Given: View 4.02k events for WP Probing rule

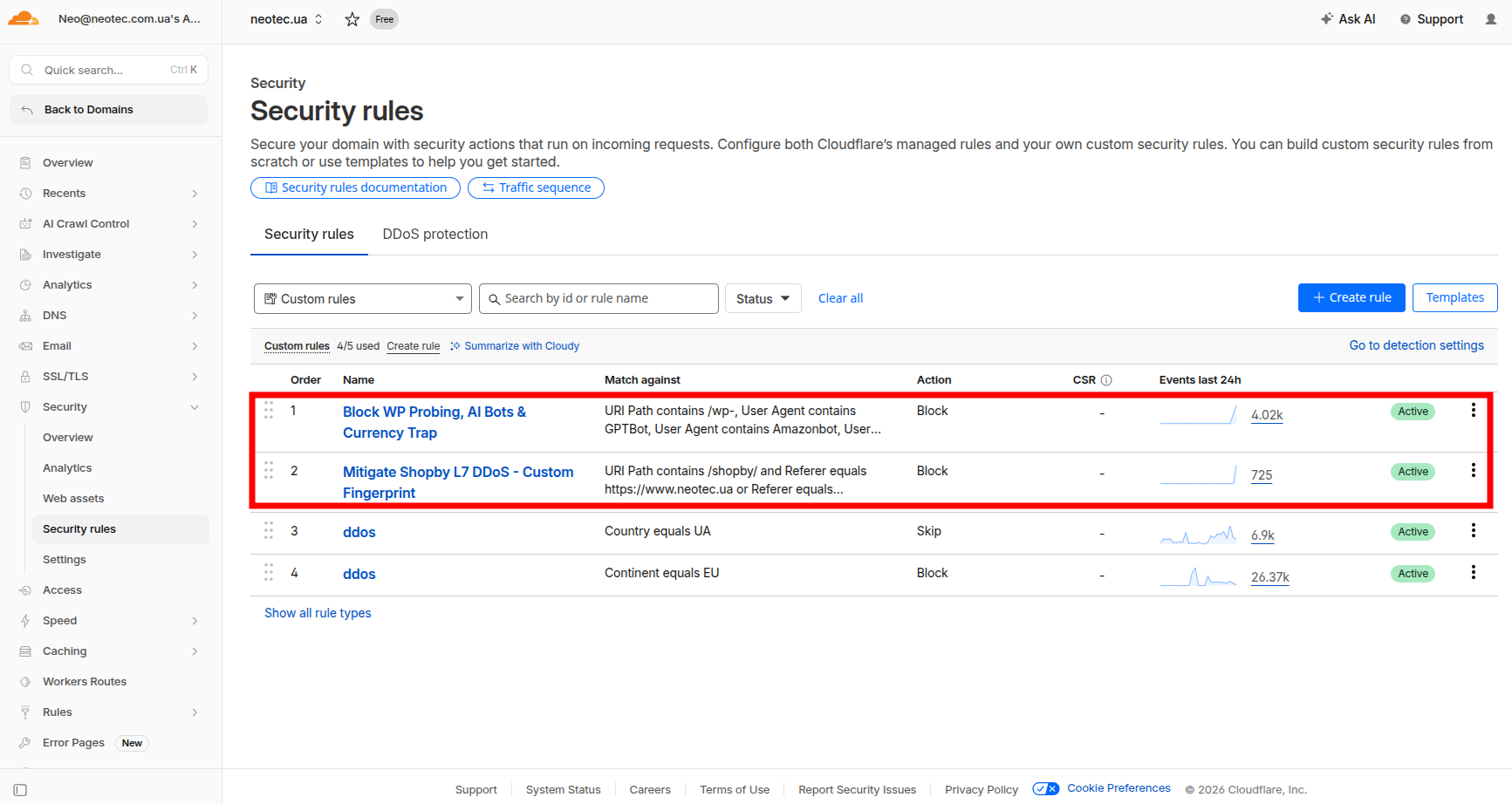Looking at the screenshot, I should click(1267, 415).
